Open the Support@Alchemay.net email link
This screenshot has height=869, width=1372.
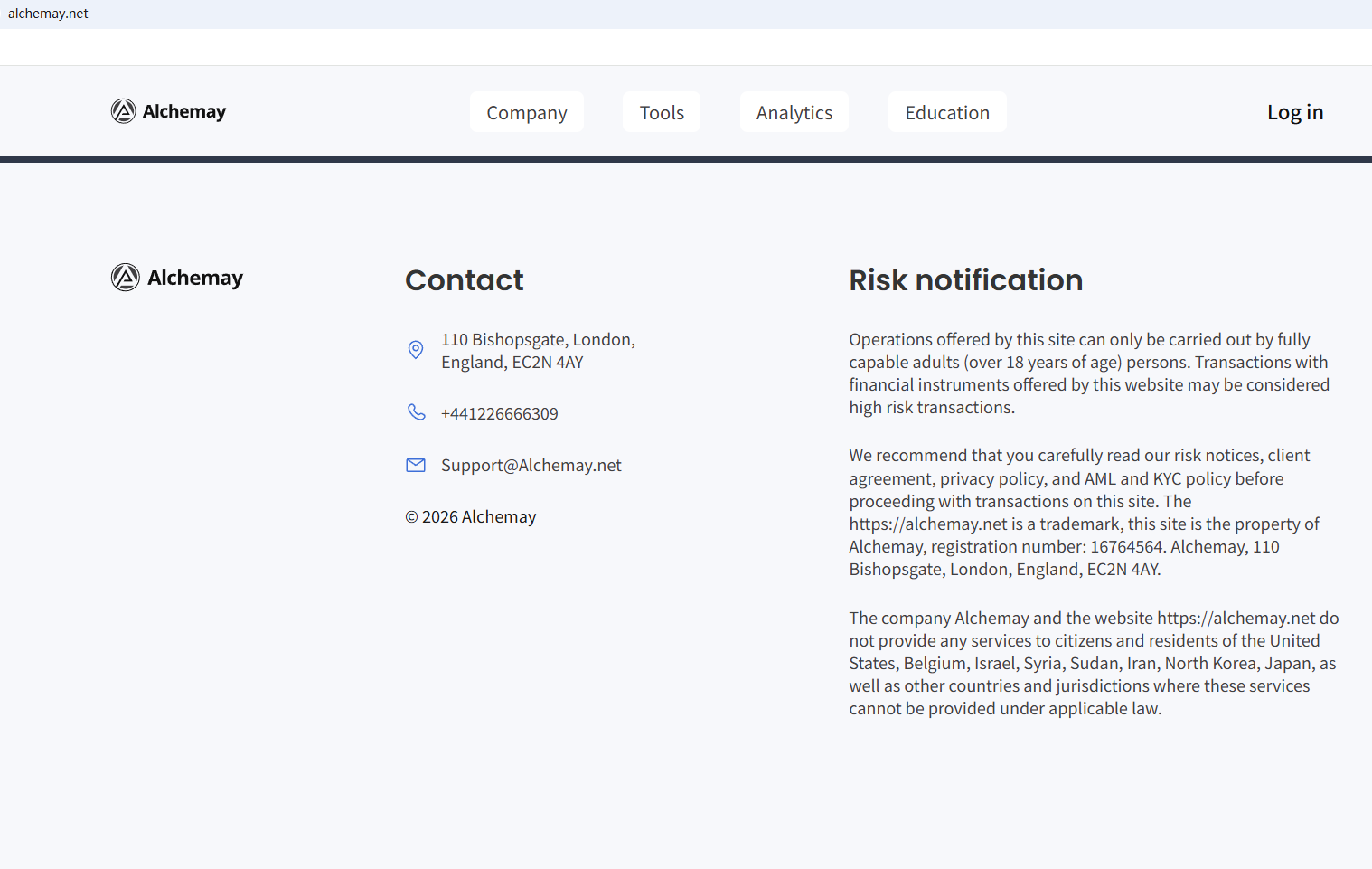tap(531, 466)
